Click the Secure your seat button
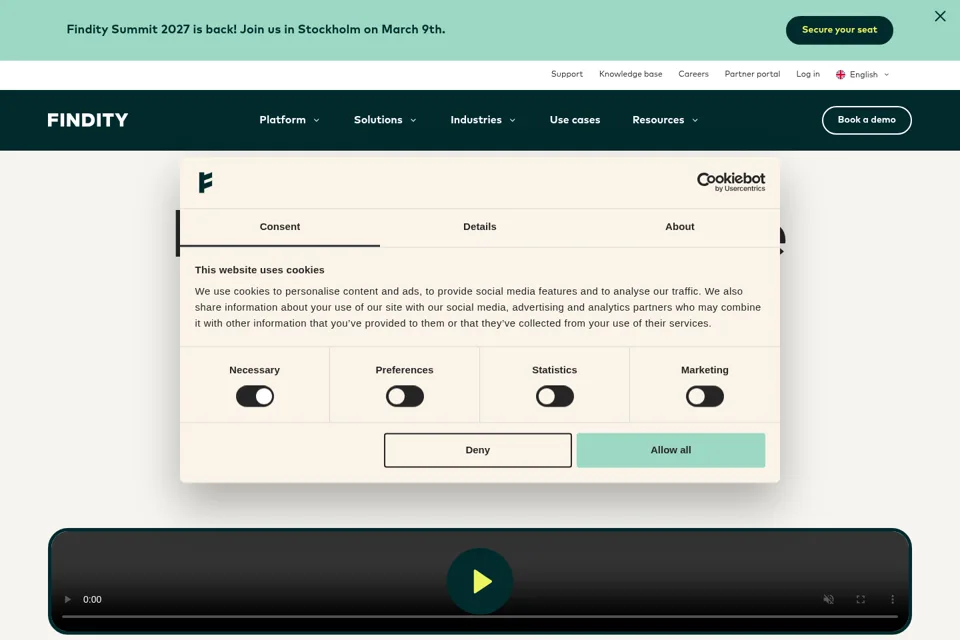This screenshot has width=960, height=640. [839, 30]
